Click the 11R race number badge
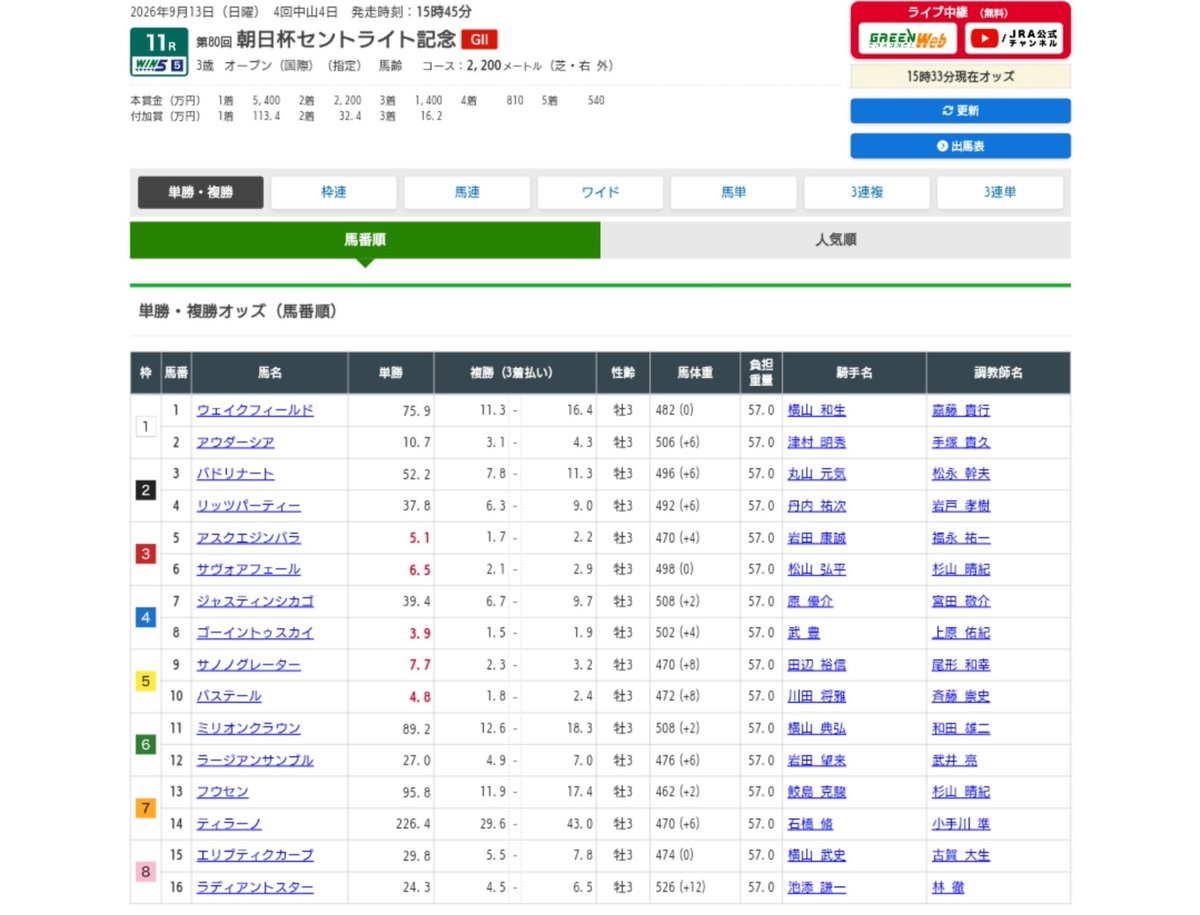 (158, 42)
